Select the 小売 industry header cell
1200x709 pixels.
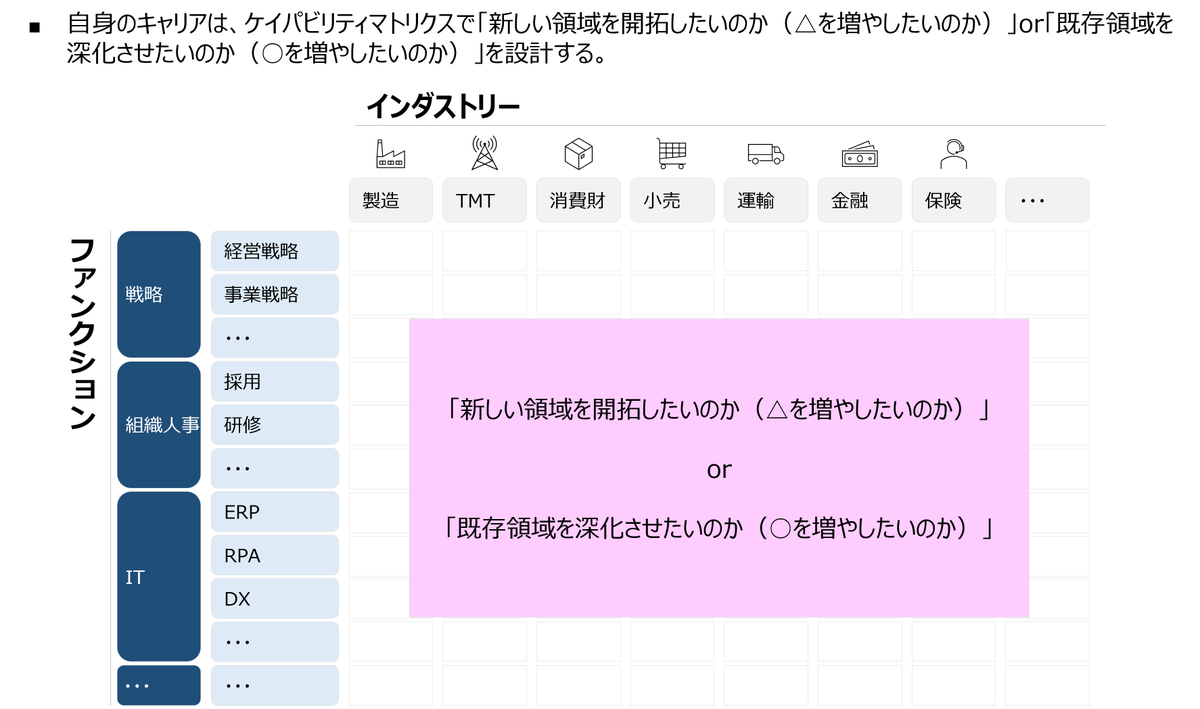672,200
